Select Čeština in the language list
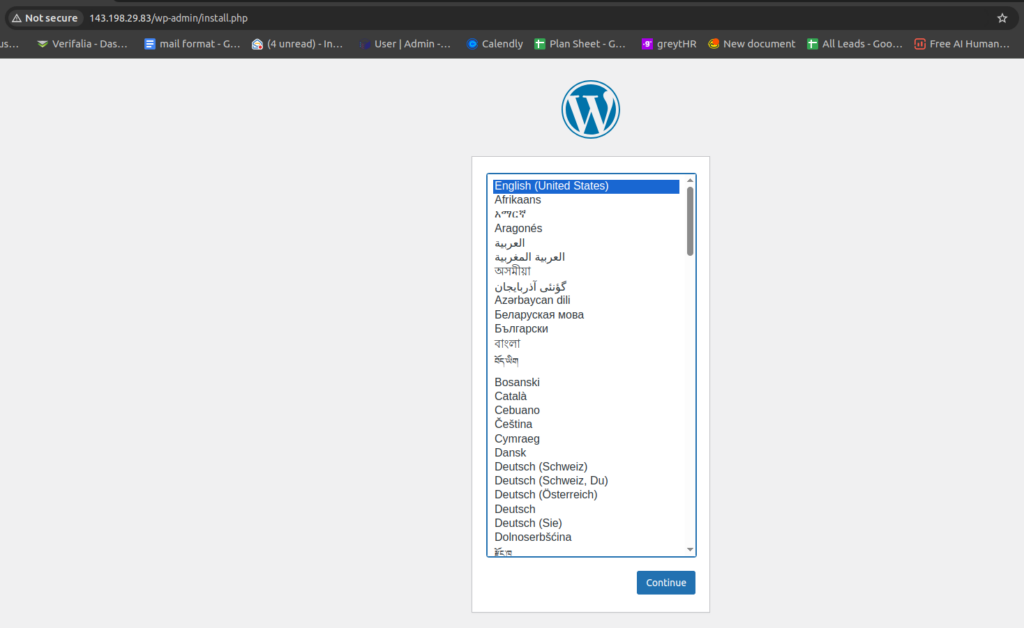This screenshot has width=1024, height=628. tap(586, 424)
